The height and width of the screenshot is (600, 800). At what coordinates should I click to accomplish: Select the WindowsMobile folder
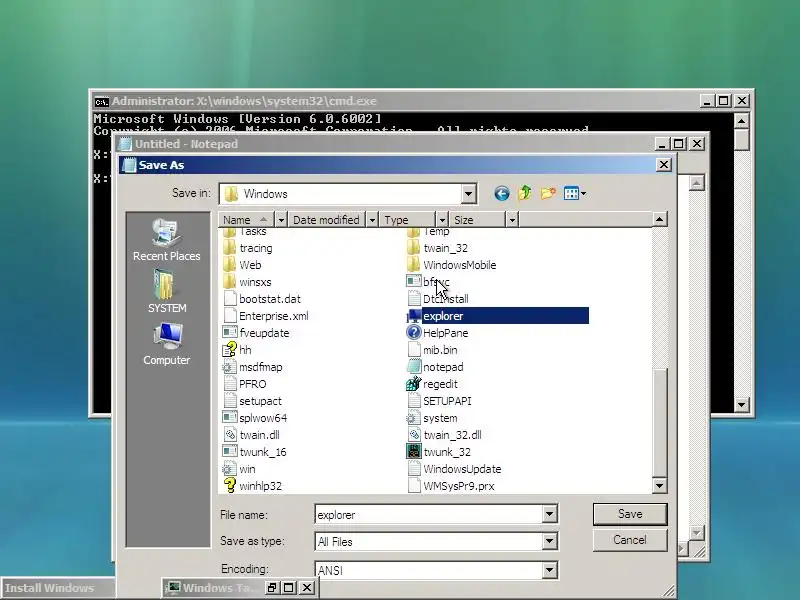pyautogui.click(x=452, y=265)
